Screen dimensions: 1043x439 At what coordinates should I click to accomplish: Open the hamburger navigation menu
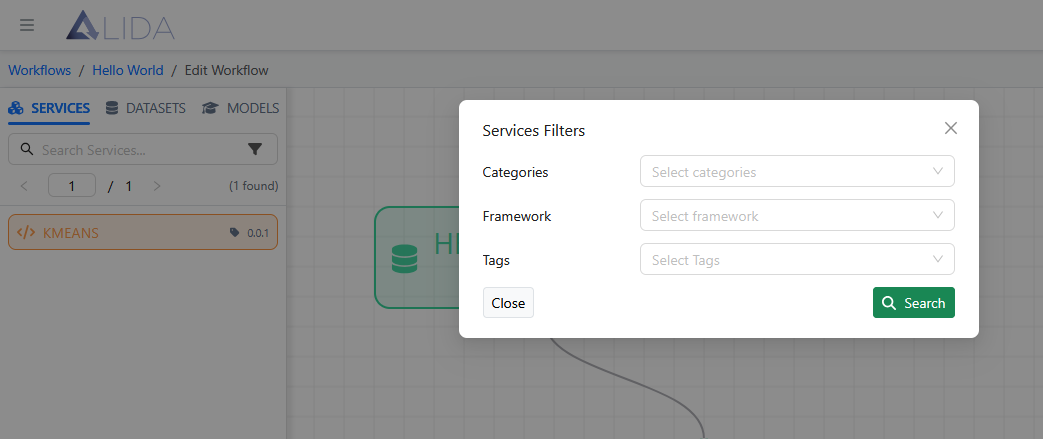click(x=27, y=25)
